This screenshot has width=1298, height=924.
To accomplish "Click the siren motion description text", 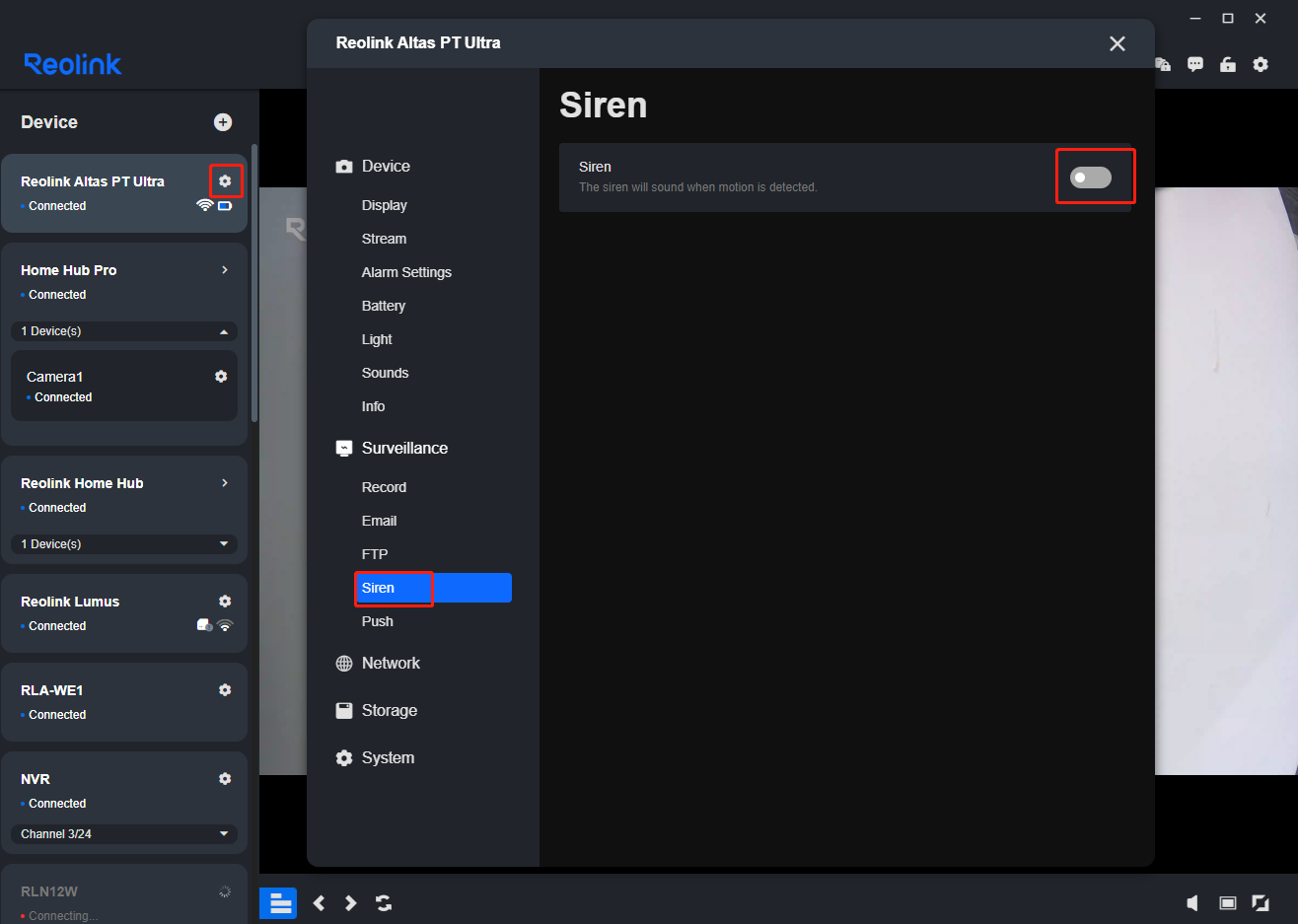I will 698,187.
